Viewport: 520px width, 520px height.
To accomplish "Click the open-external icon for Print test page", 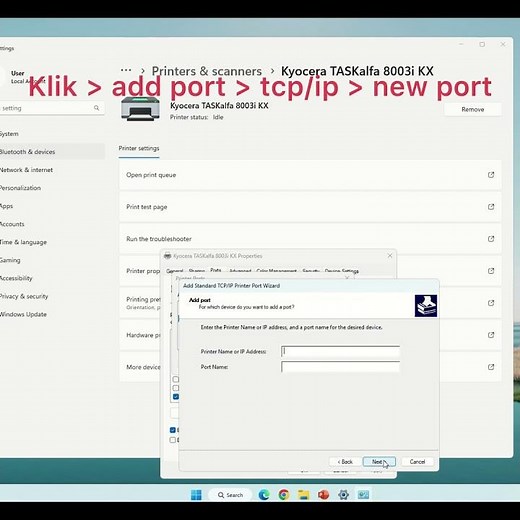I will click(491, 207).
